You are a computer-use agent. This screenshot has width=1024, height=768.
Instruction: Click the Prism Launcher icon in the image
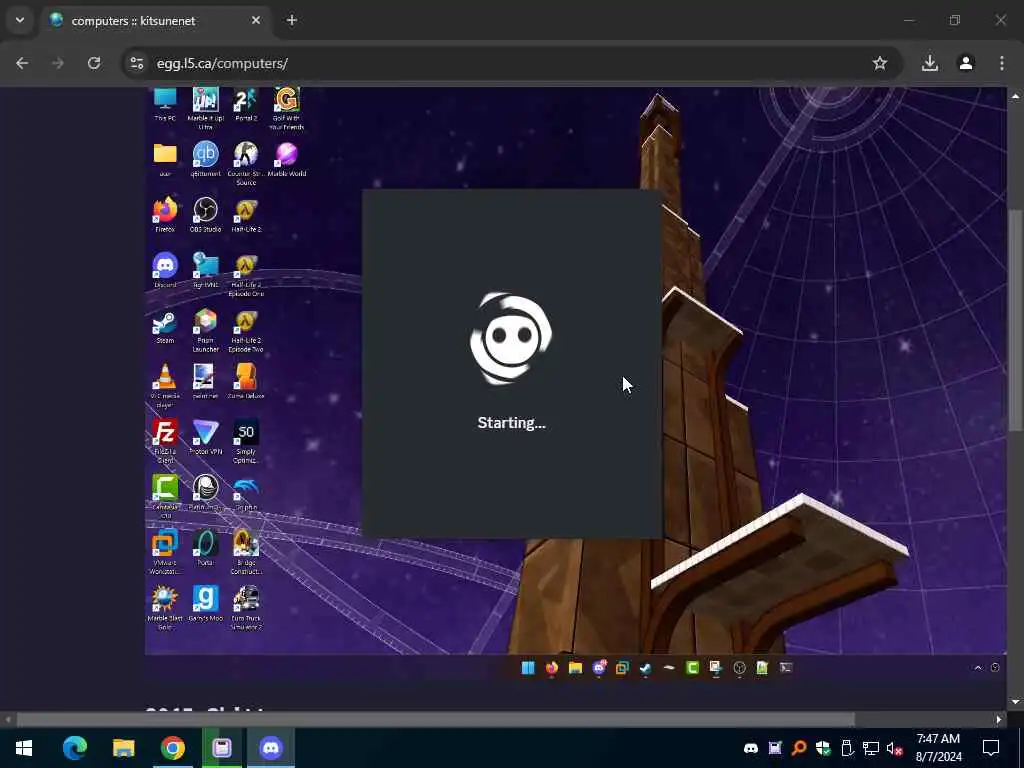pyautogui.click(x=206, y=330)
